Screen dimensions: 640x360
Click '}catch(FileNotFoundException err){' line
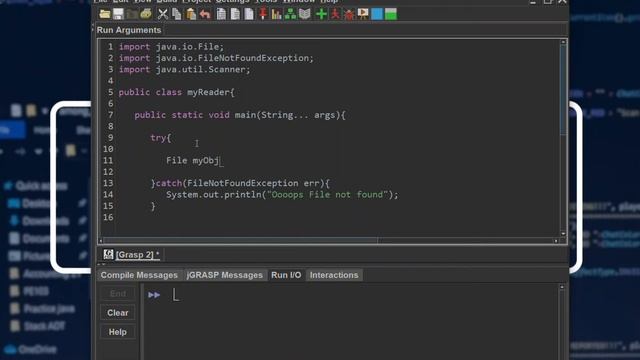click(x=240, y=183)
